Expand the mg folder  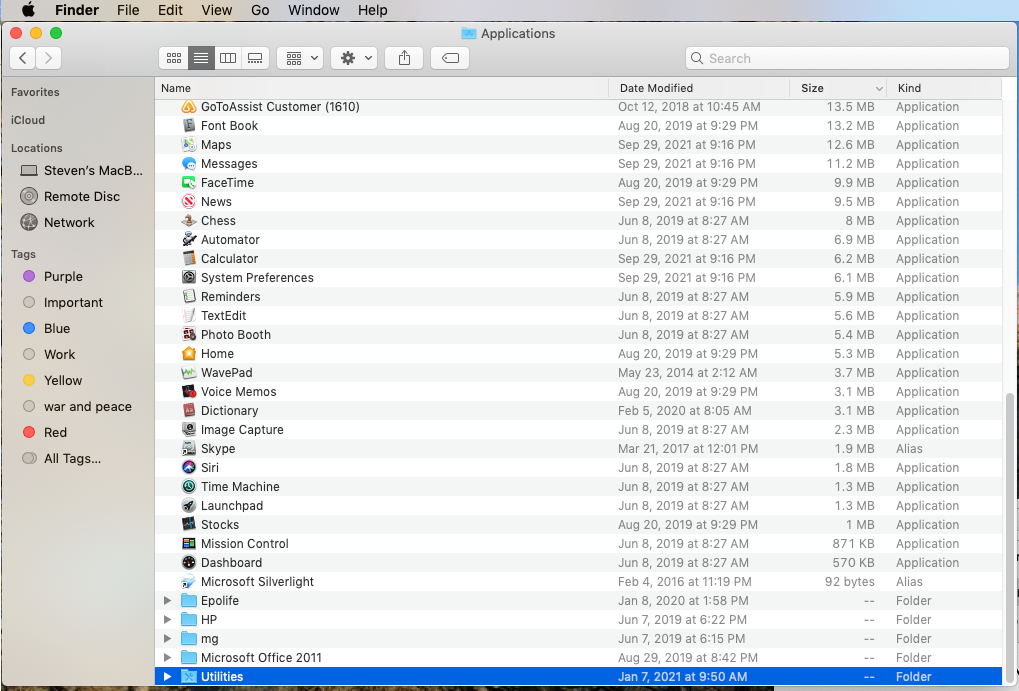(167, 638)
